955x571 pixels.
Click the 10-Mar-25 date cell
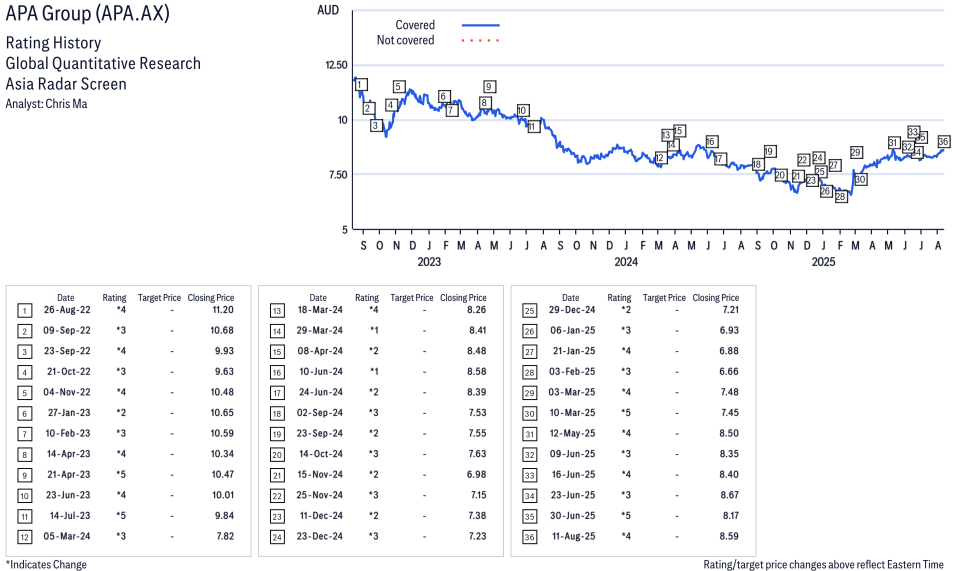(x=573, y=413)
